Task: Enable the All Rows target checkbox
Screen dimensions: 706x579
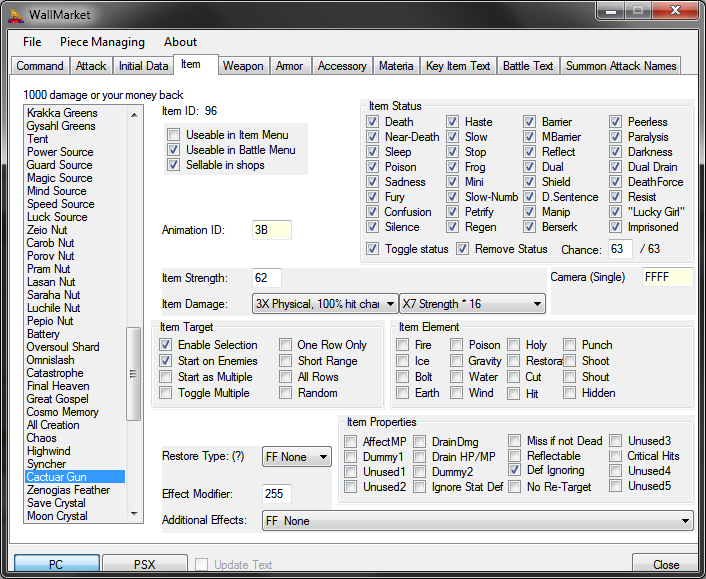Action: pos(285,376)
